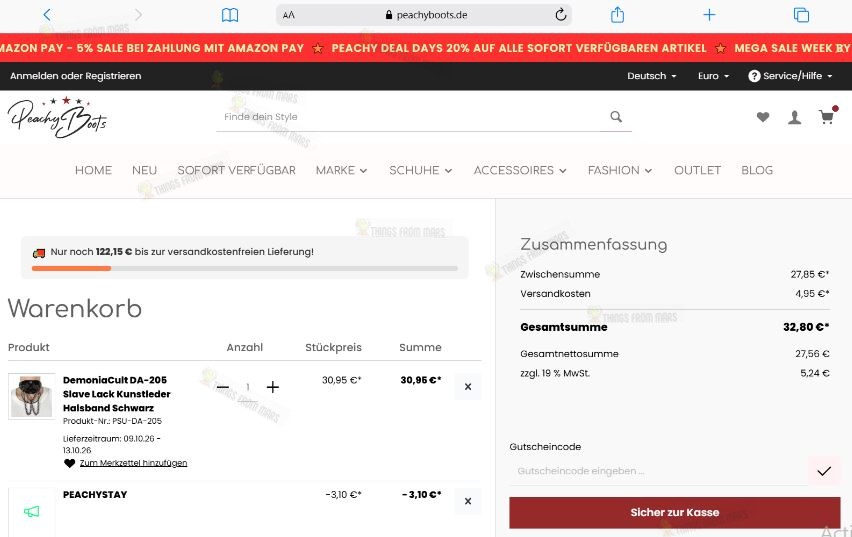The width and height of the screenshot is (852, 537).
Task: Remove the PEACHYSTAY voucher
Action: click(468, 501)
